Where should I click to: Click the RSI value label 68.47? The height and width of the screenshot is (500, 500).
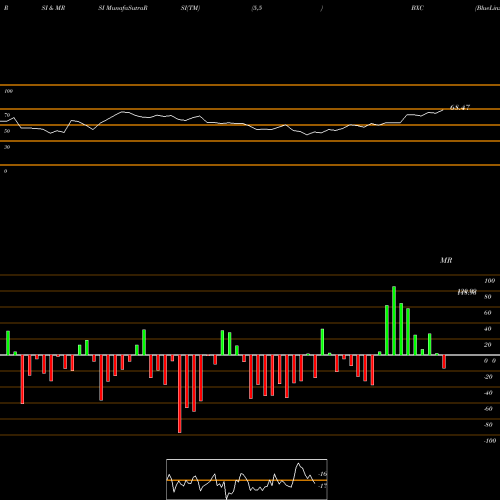460,107
